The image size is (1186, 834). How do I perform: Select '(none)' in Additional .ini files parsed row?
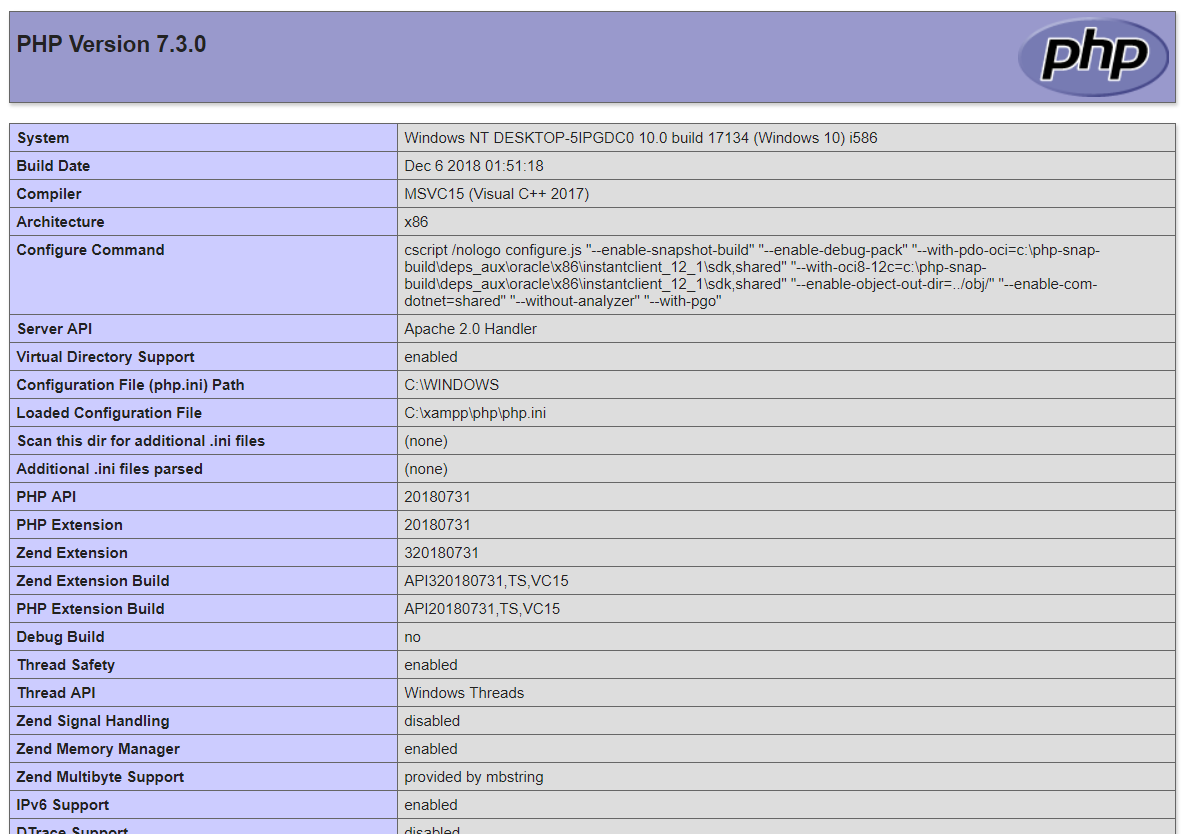pos(426,469)
